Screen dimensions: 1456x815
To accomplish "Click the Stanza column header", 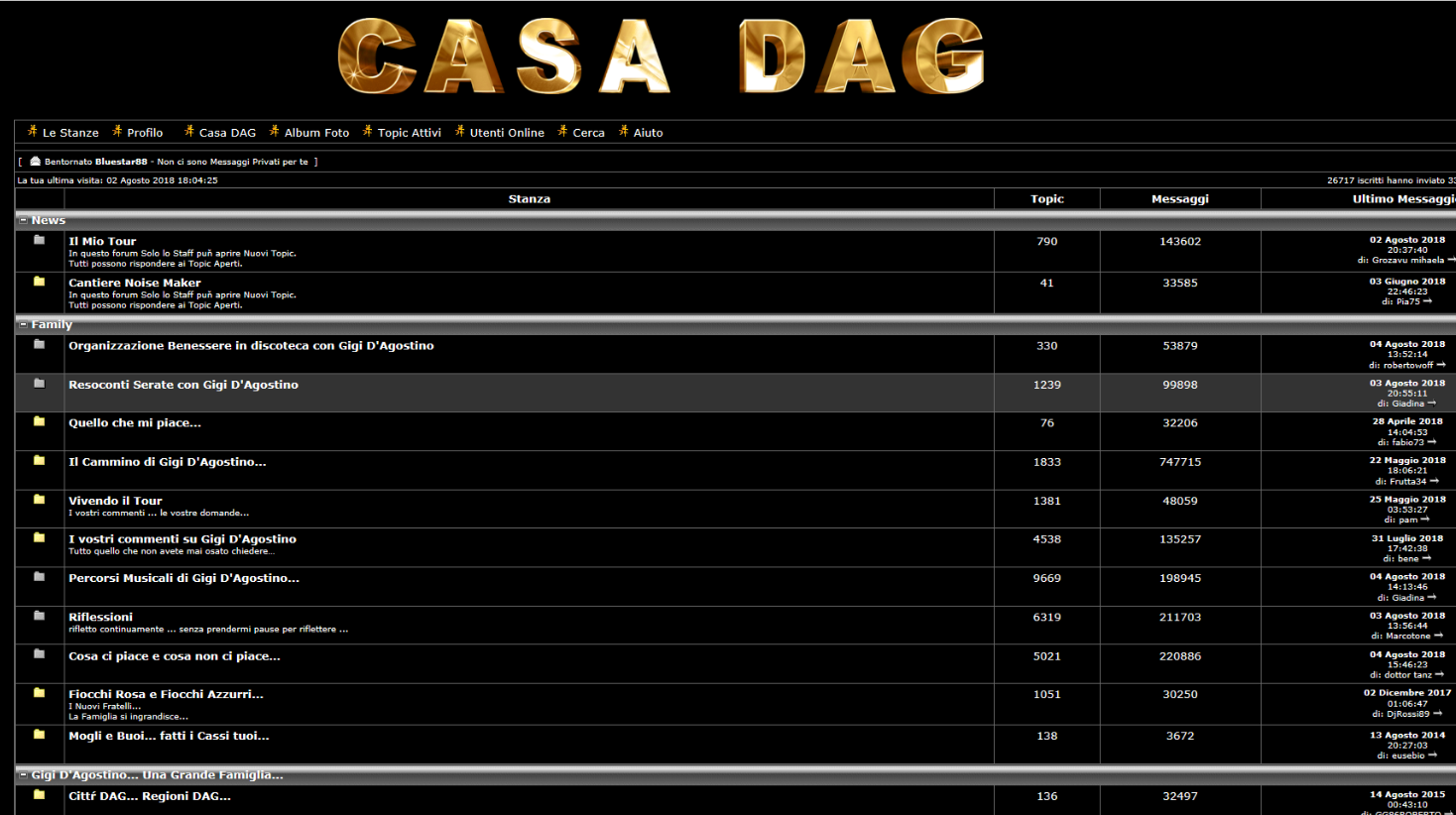I will click(530, 199).
